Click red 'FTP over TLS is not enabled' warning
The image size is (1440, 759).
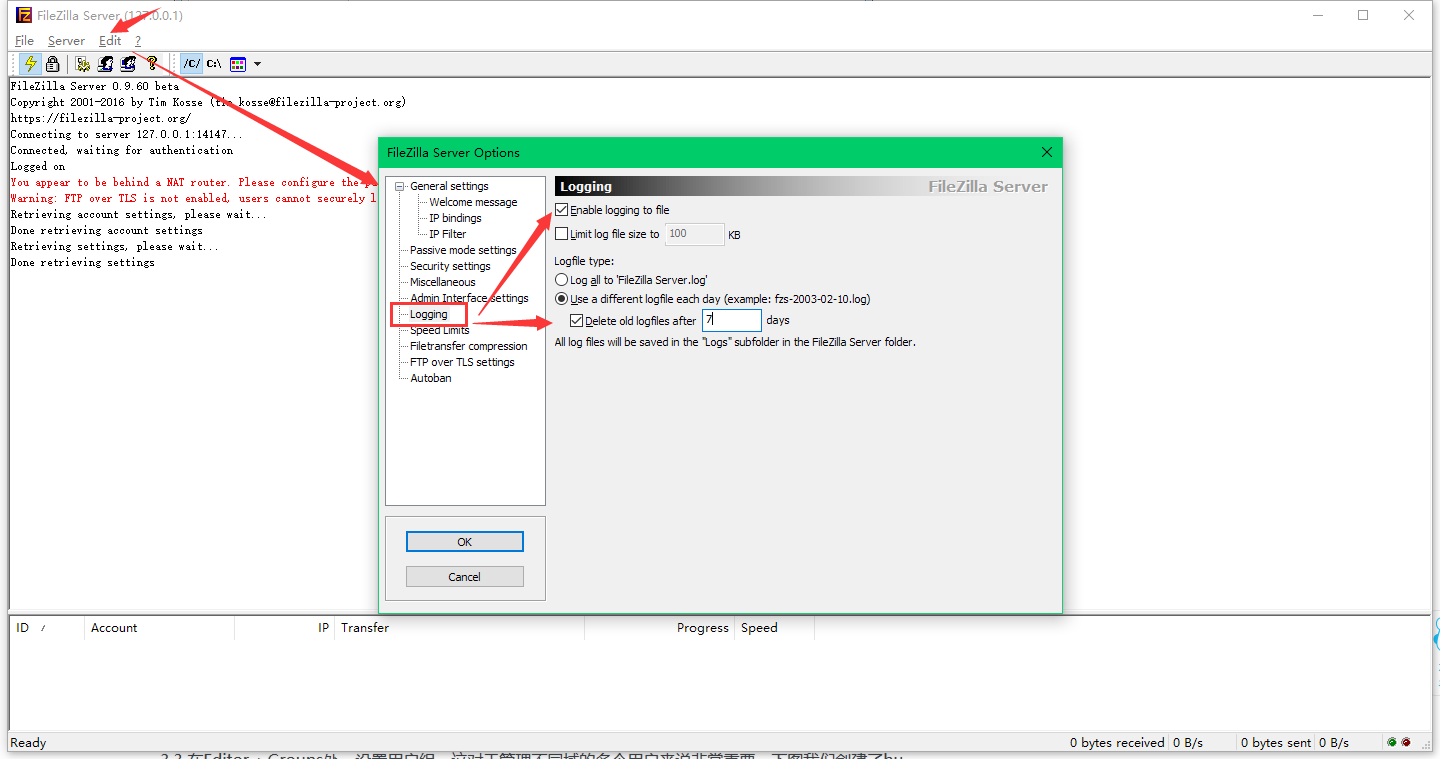194,198
